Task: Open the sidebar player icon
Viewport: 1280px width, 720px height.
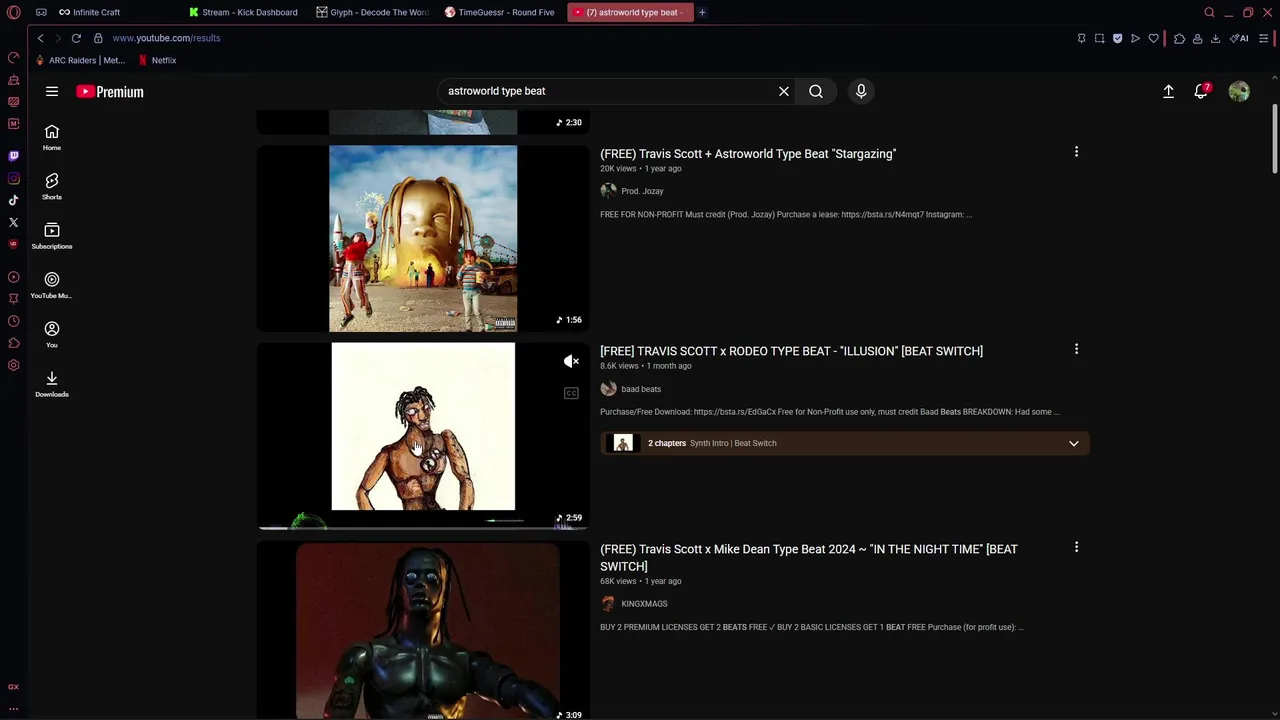Action: (13, 277)
